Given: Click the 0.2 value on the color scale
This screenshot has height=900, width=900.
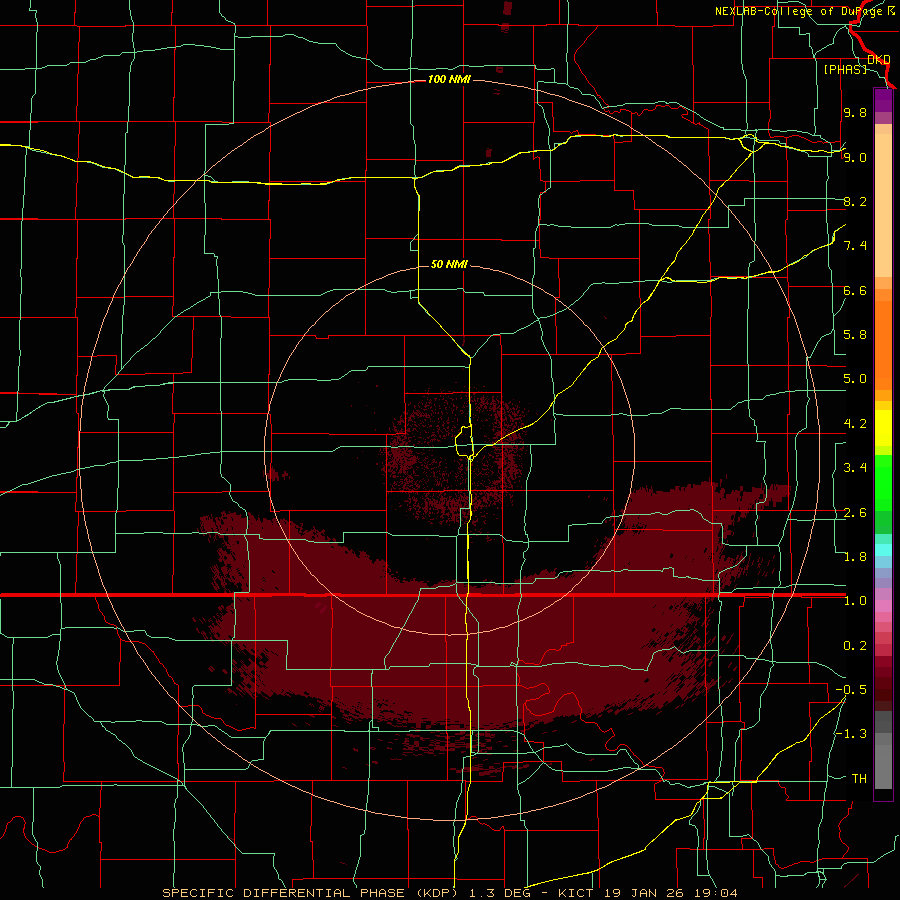Looking at the screenshot, I should tap(855, 646).
